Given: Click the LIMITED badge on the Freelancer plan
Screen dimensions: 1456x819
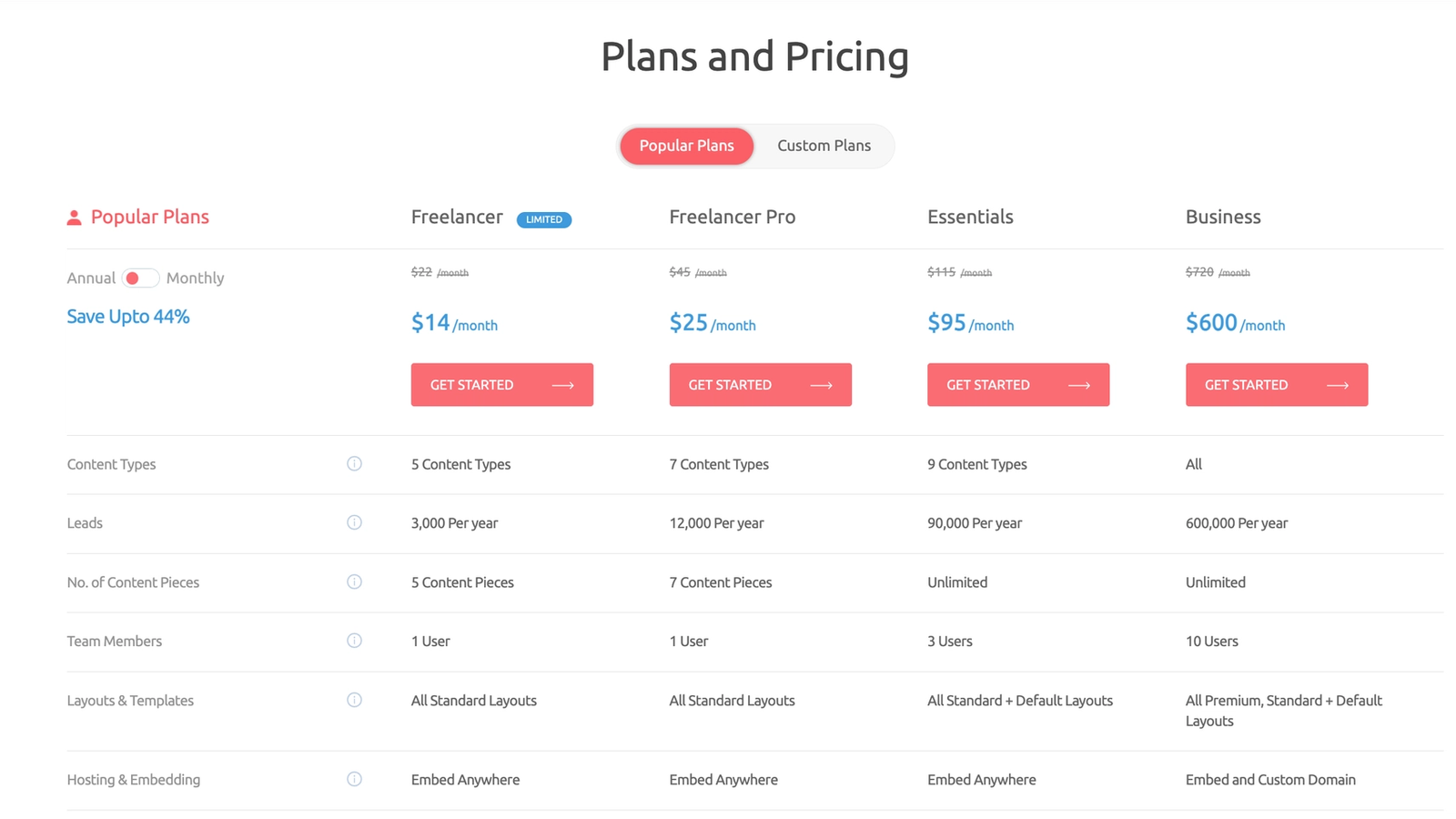Looking at the screenshot, I should click(x=544, y=219).
